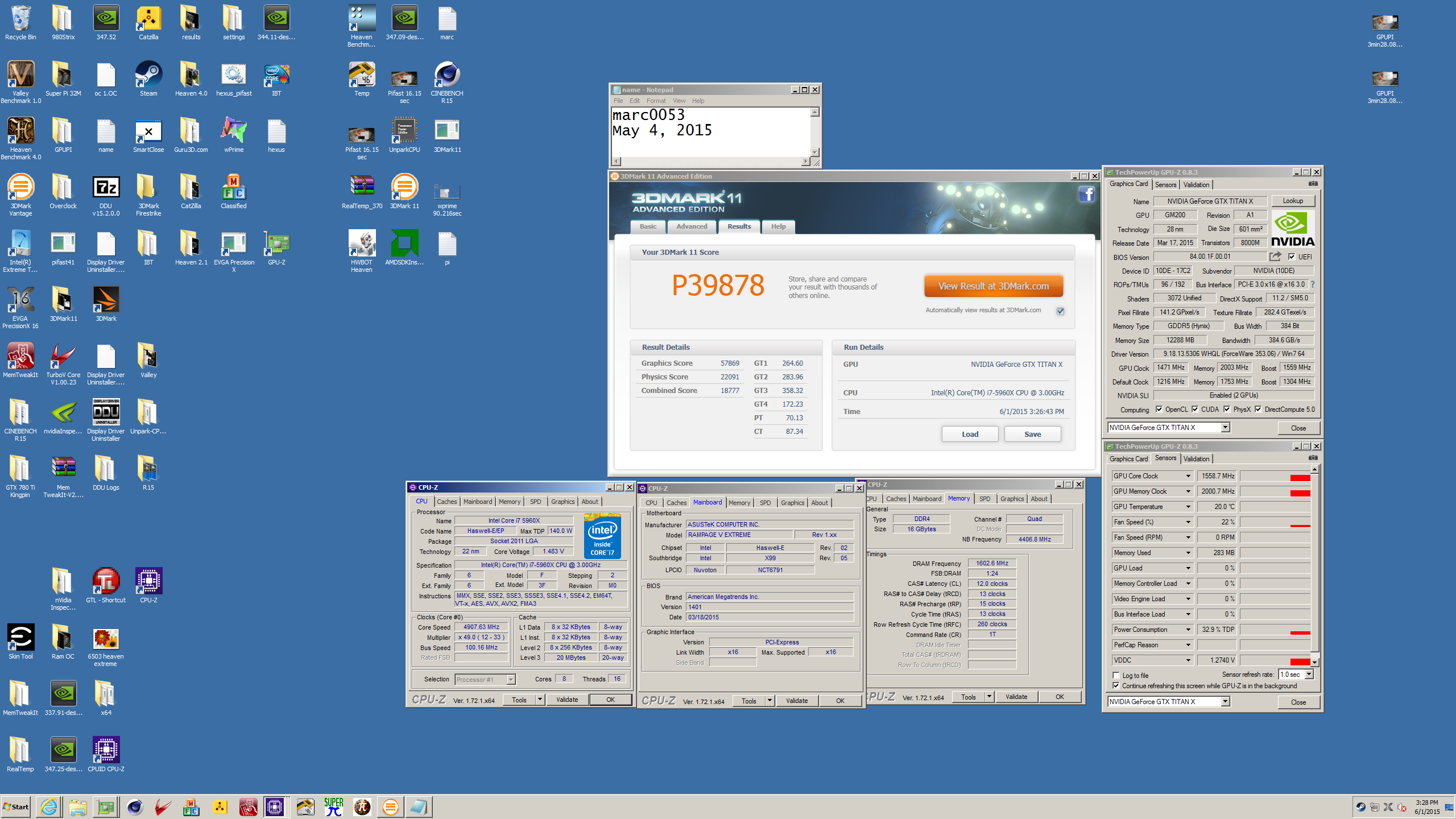Click the Windows Start button

point(16,806)
